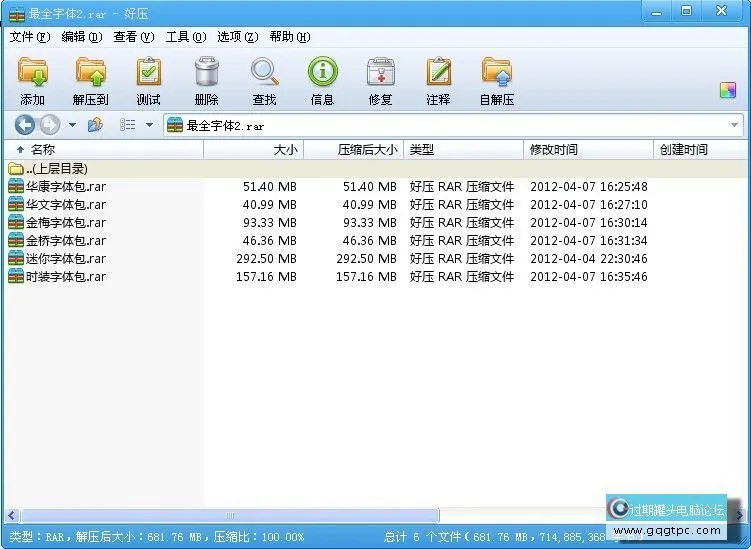Image resolution: width=751 pixels, height=549 pixels.
Task: Open the 帮助(H) menu
Action: (290, 37)
